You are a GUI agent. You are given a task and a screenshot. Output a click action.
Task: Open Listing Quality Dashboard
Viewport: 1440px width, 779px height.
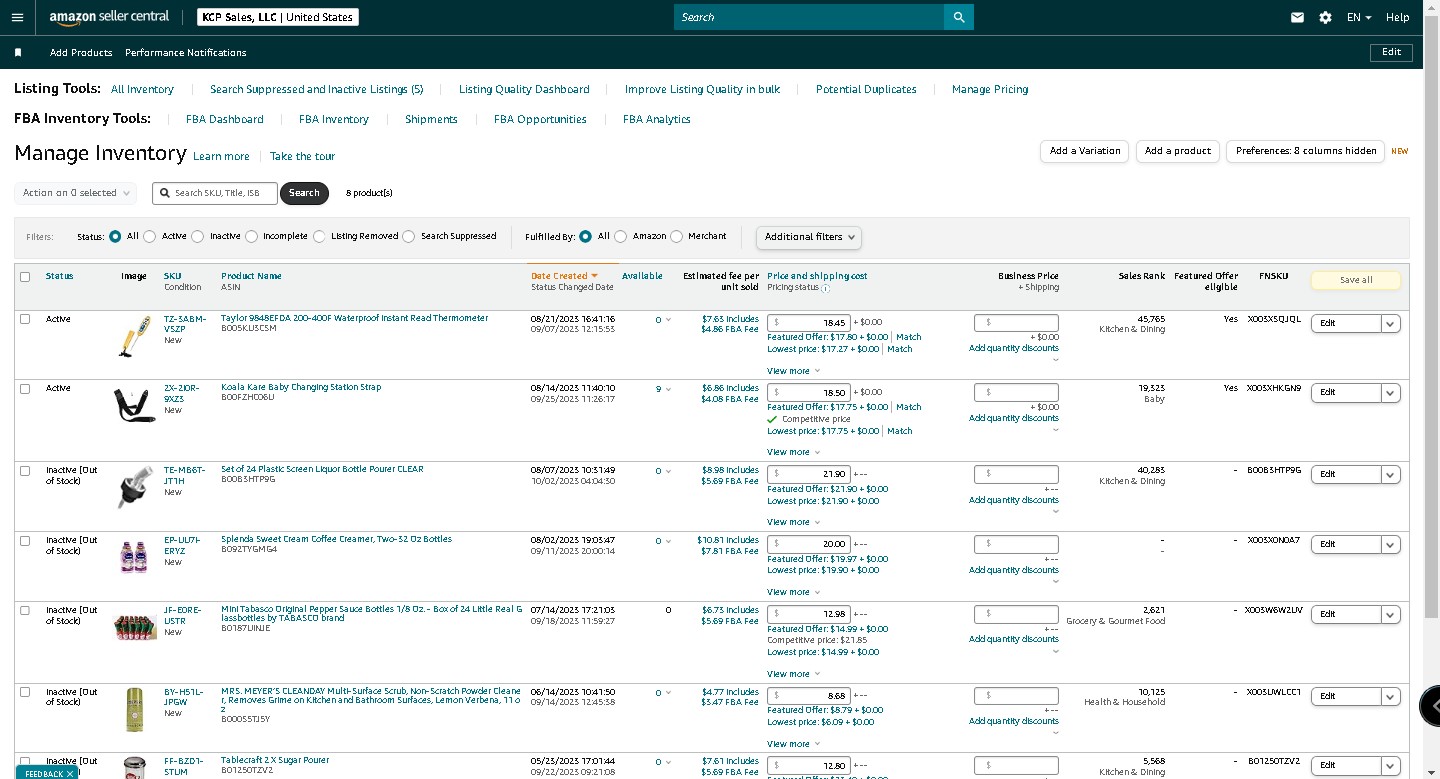pos(524,89)
